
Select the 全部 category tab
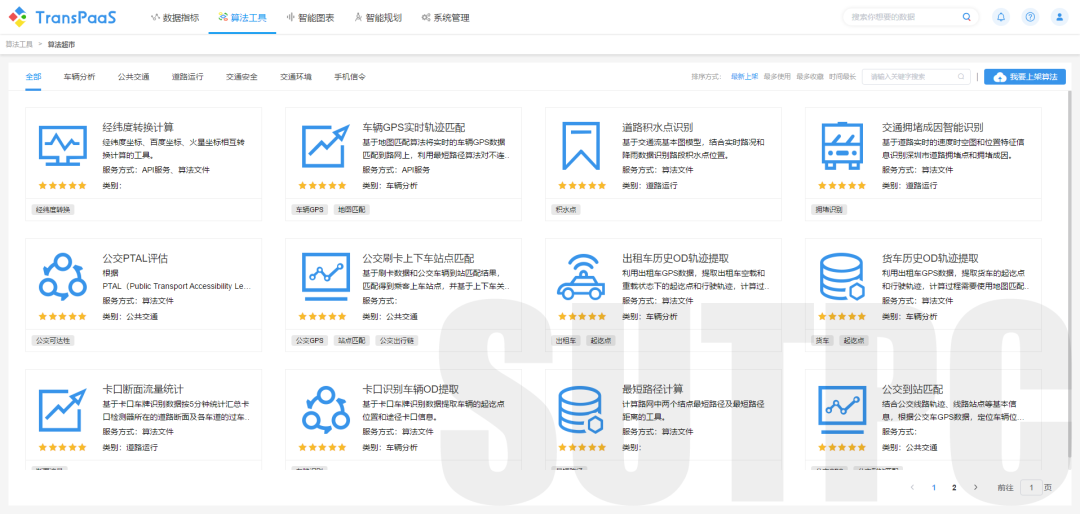33,77
